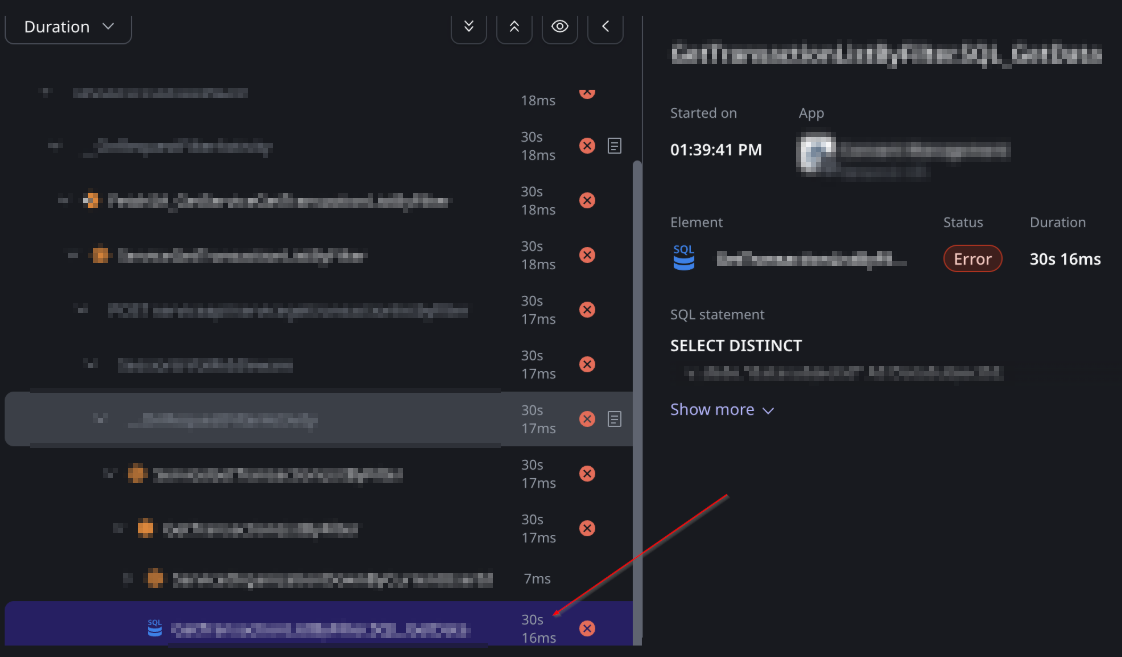Expand all nodes using the double-down chevron button
This screenshot has width=1122, height=657.
pos(468,27)
